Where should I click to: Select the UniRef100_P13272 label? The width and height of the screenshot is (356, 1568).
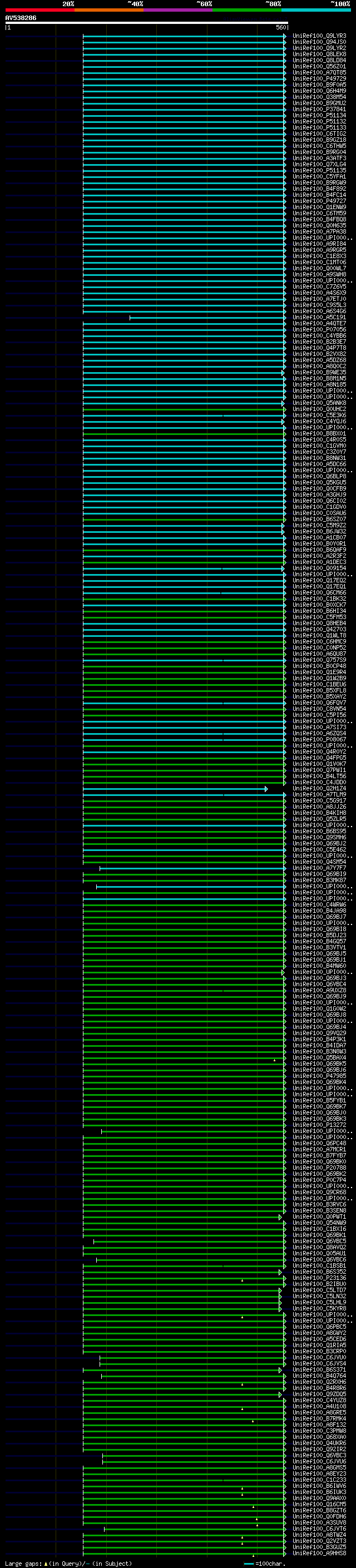pyautogui.click(x=319, y=1125)
